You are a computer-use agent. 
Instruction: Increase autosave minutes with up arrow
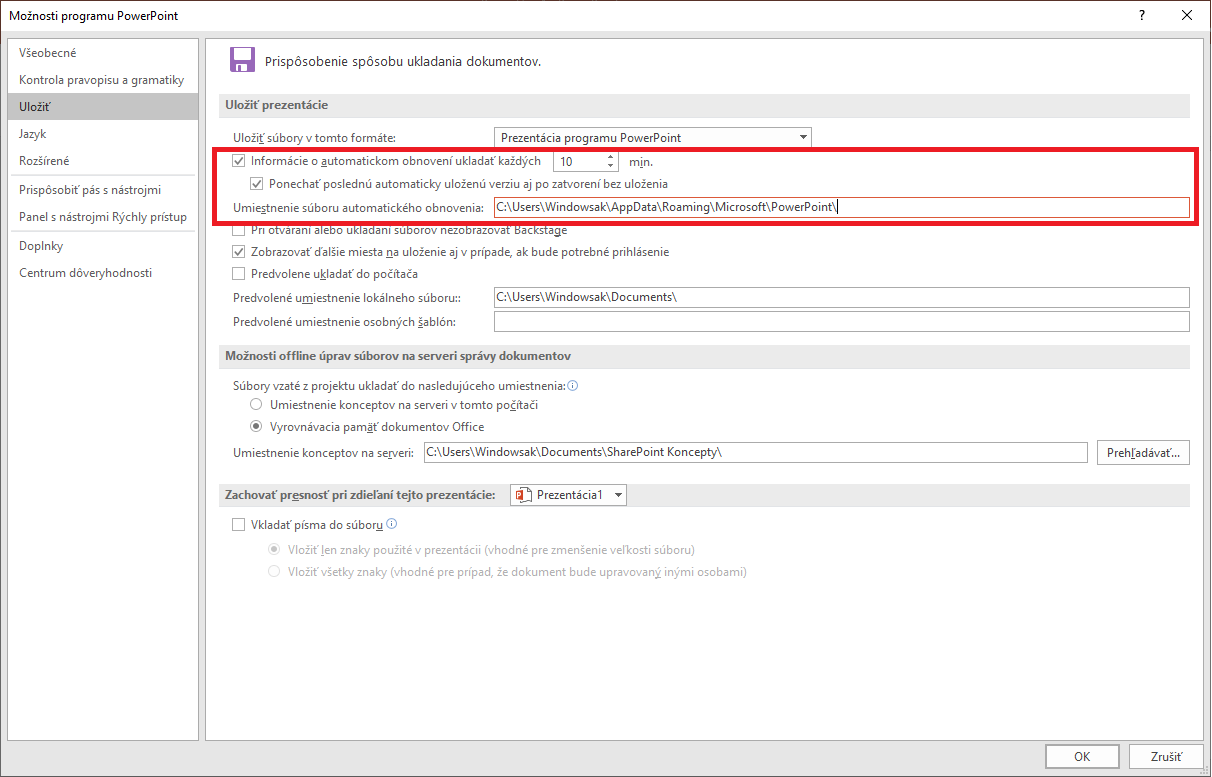pyautogui.click(x=611, y=156)
